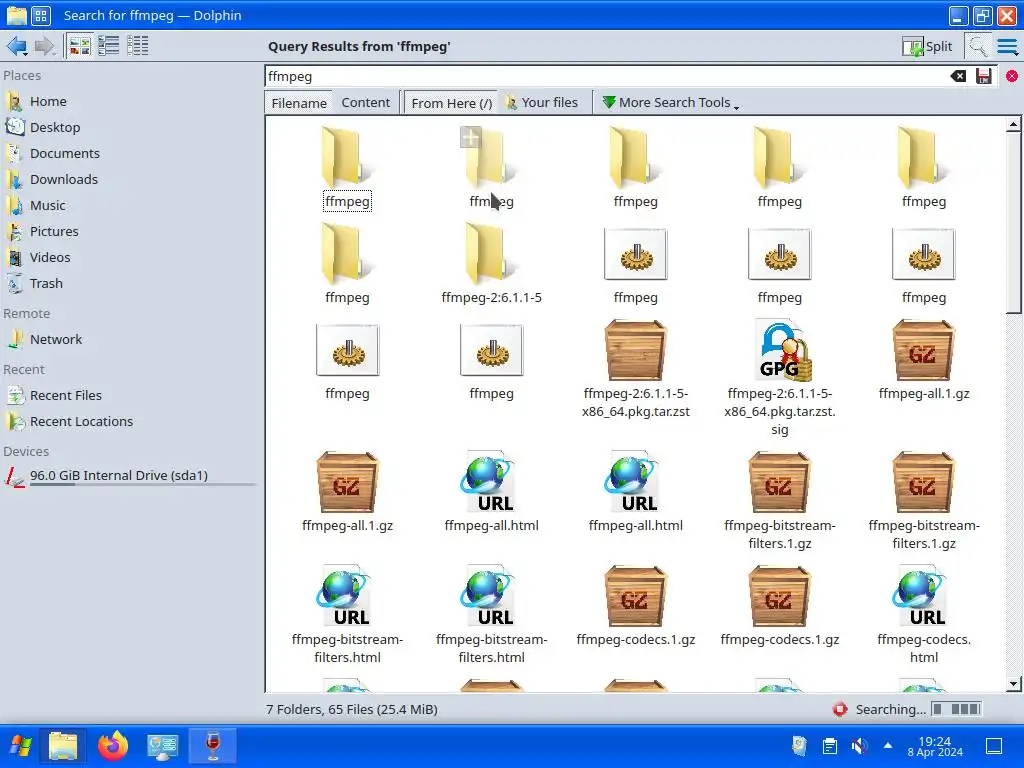Click the Searching progress bar
The width and height of the screenshot is (1024, 768).
[957, 709]
